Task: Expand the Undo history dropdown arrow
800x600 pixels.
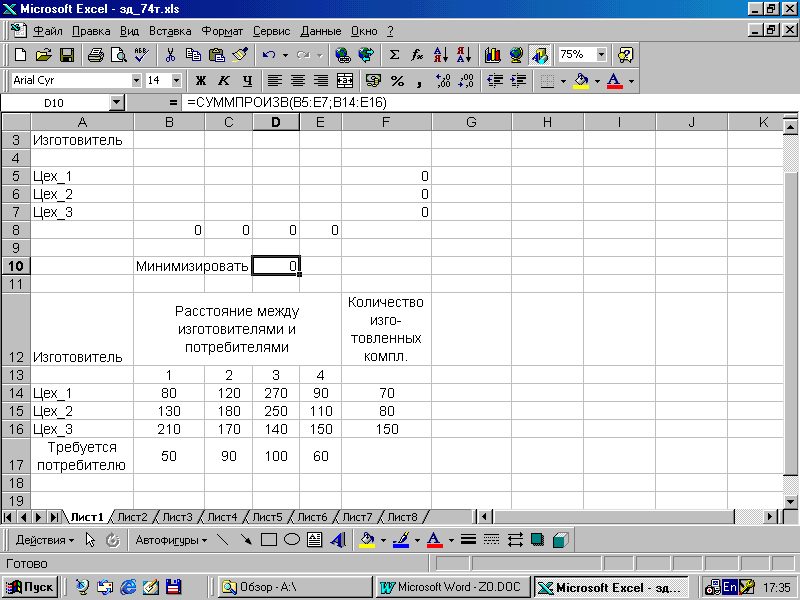Action: [285, 55]
